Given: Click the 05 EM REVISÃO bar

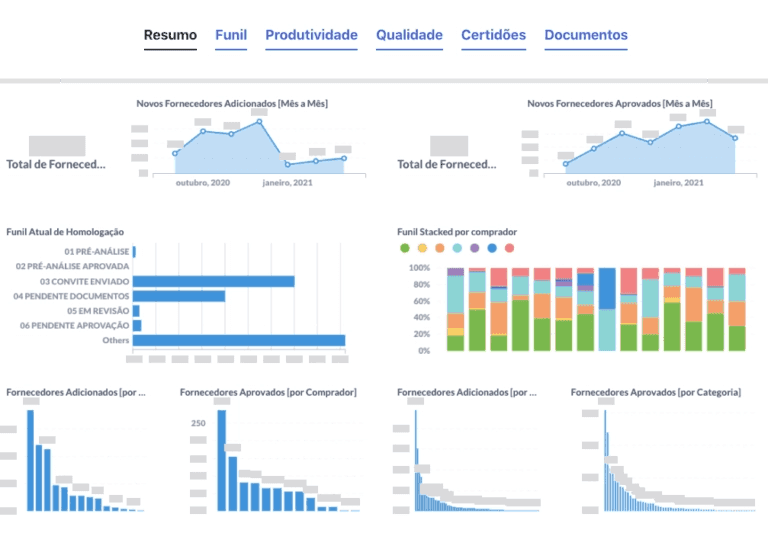Looking at the screenshot, I should tap(136, 311).
